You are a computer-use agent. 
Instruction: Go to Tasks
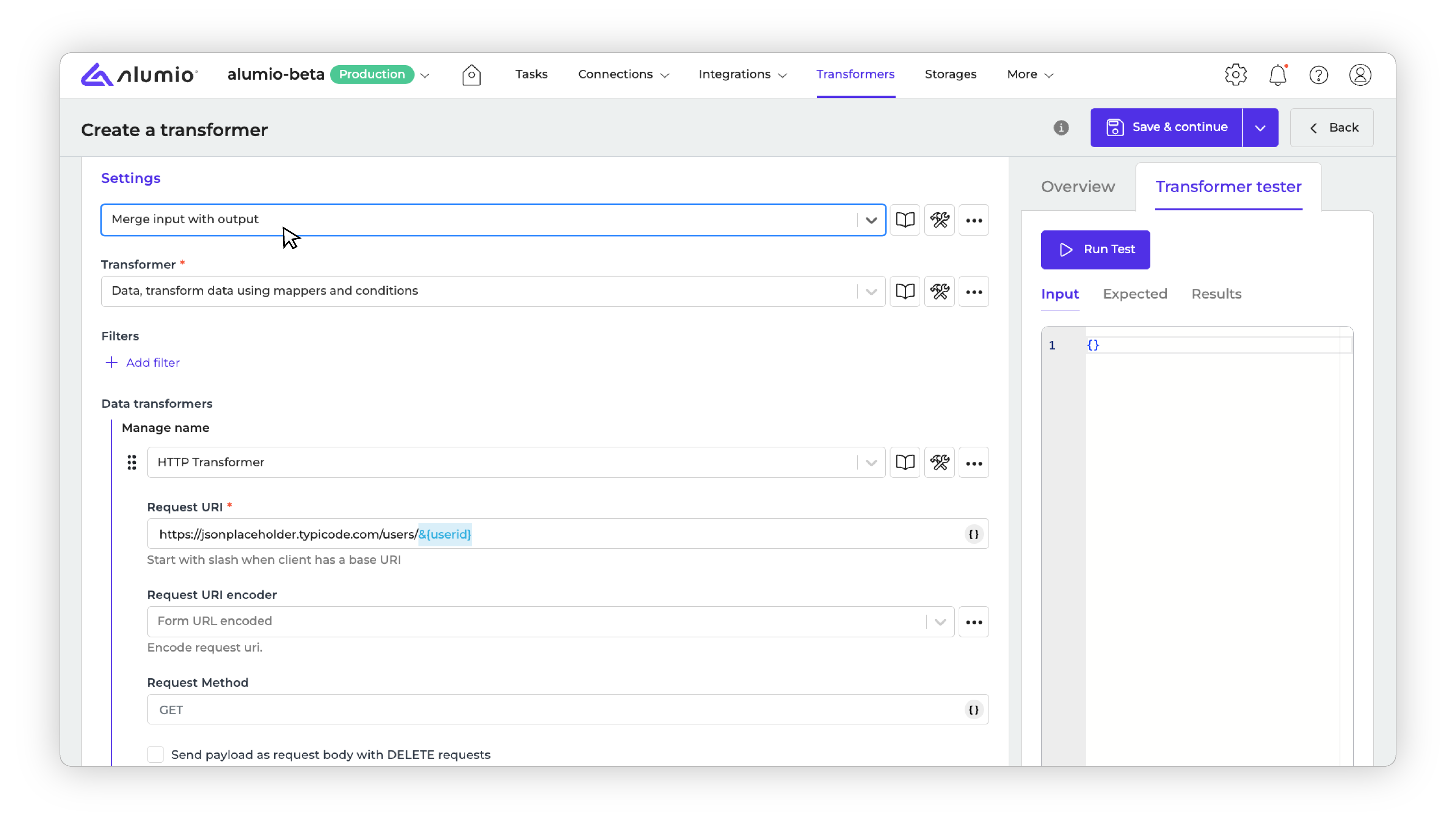[x=531, y=75]
